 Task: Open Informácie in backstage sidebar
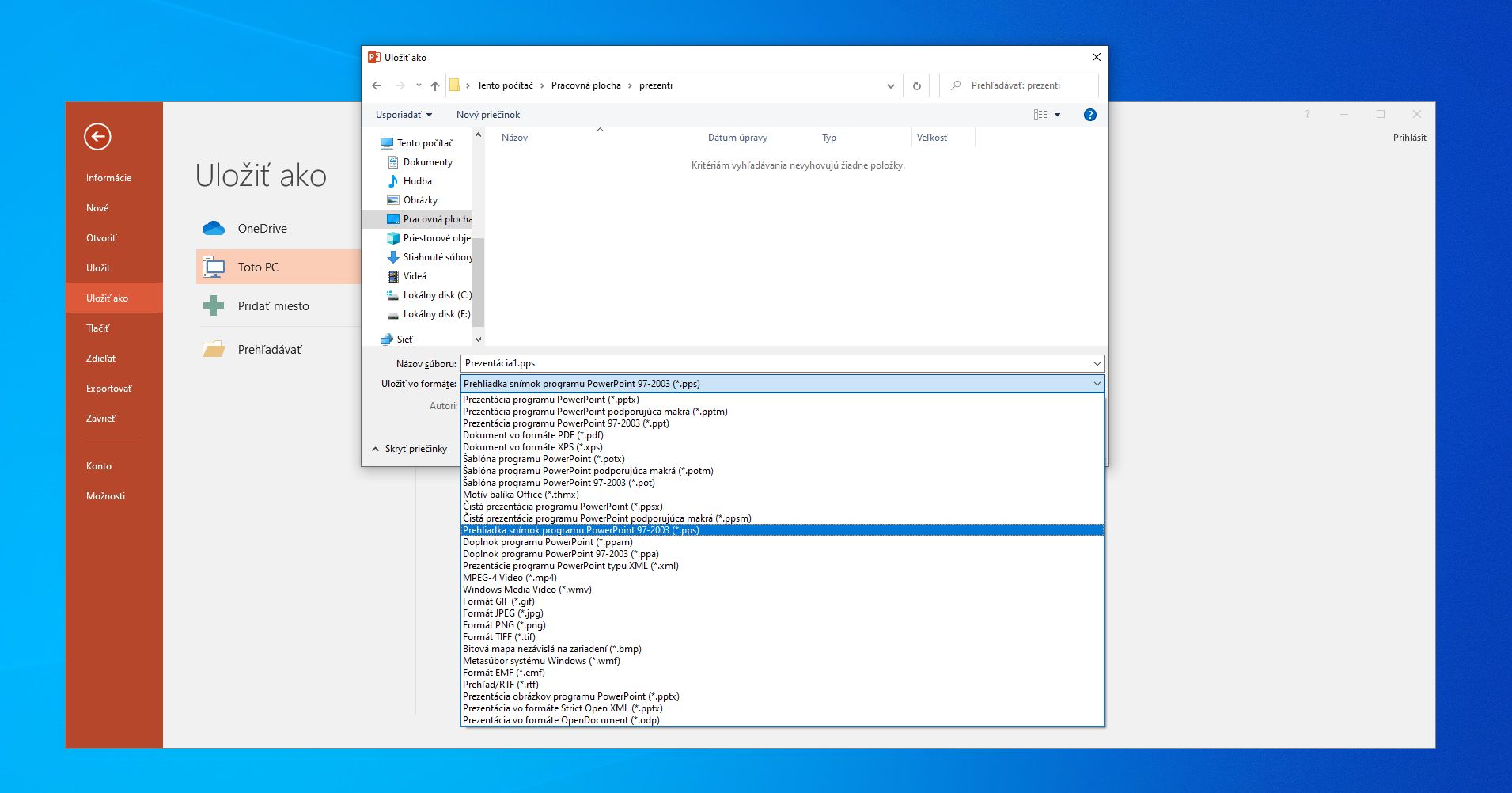click(108, 178)
